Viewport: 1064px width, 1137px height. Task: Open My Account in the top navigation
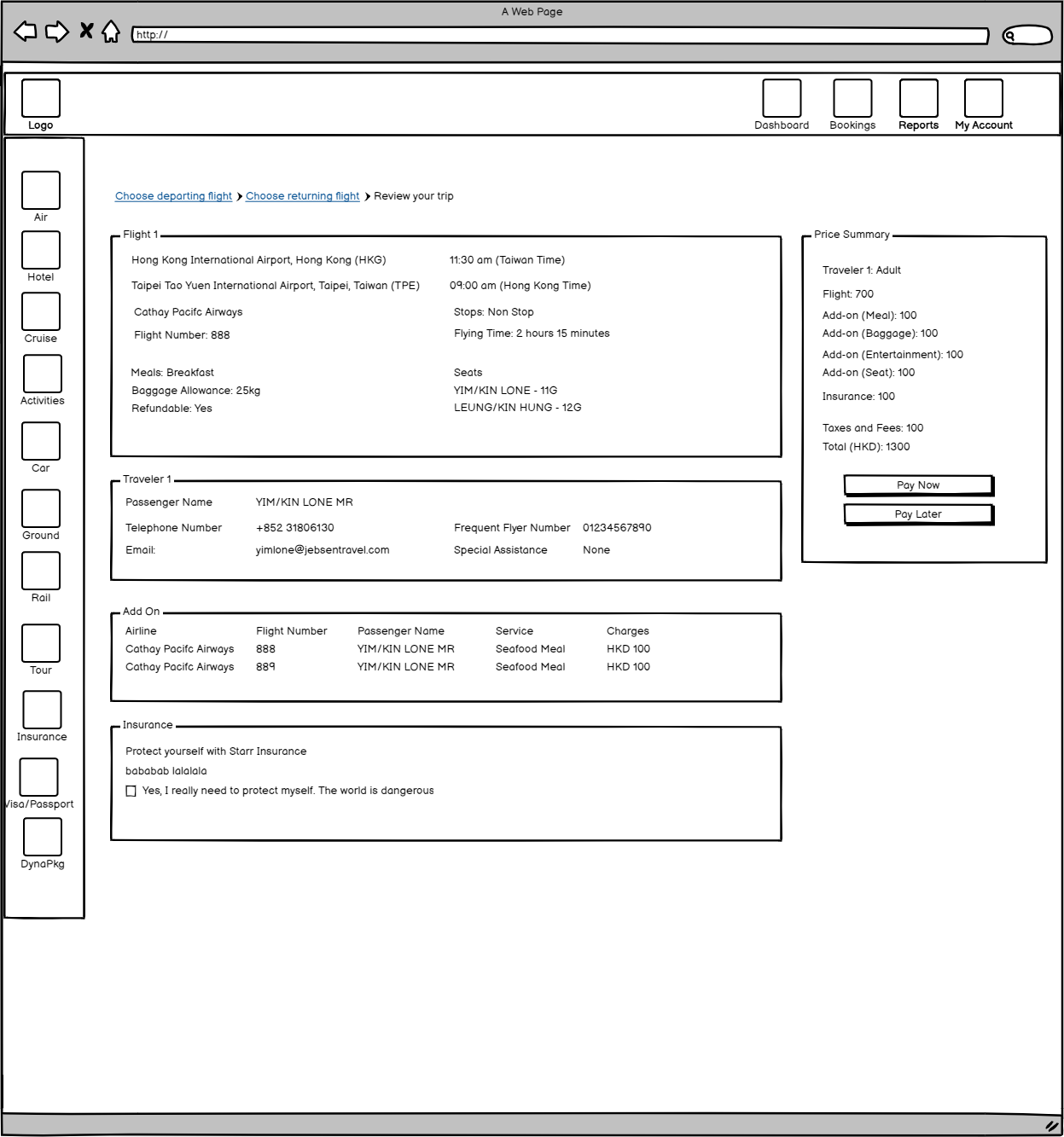coord(983,99)
